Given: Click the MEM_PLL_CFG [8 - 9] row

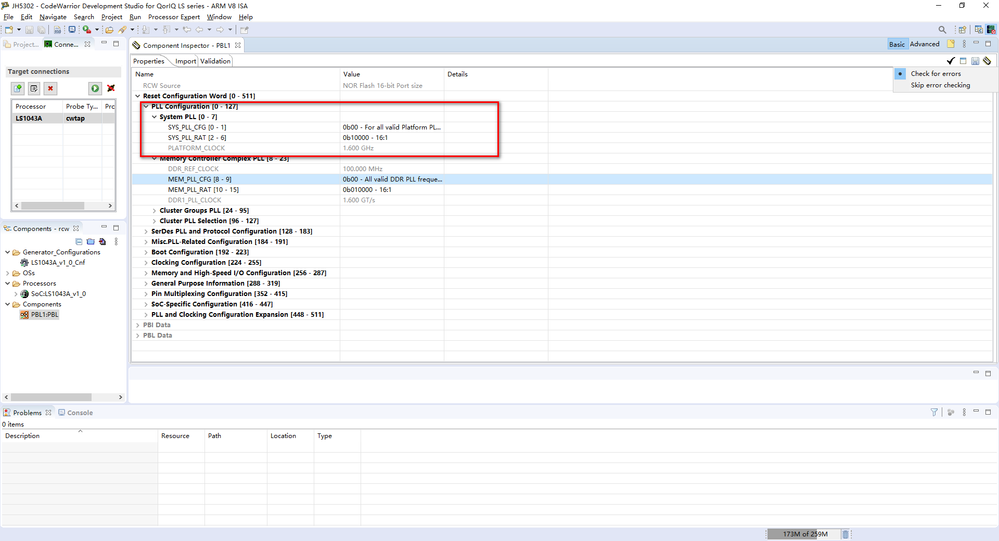Looking at the screenshot, I should (561, 180).
